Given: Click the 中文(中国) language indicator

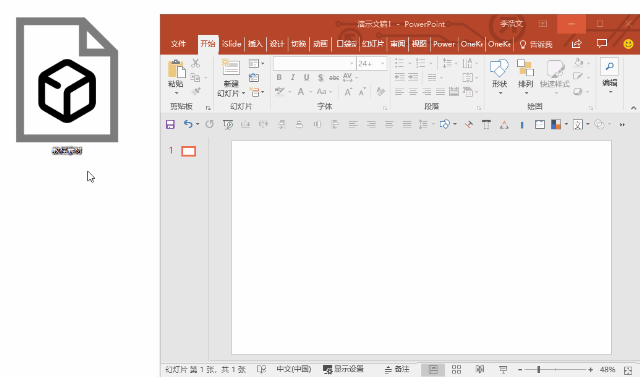Looking at the screenshot, I should pos(294,369).
